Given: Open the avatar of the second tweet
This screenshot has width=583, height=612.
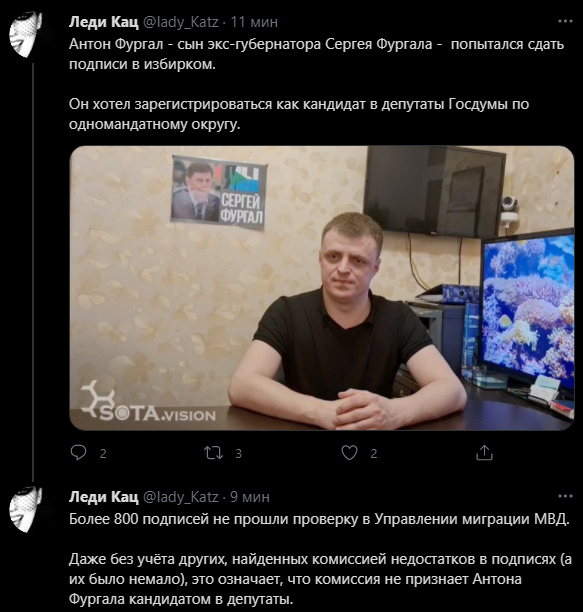Looking at the screenshot, I should [25, 509].
